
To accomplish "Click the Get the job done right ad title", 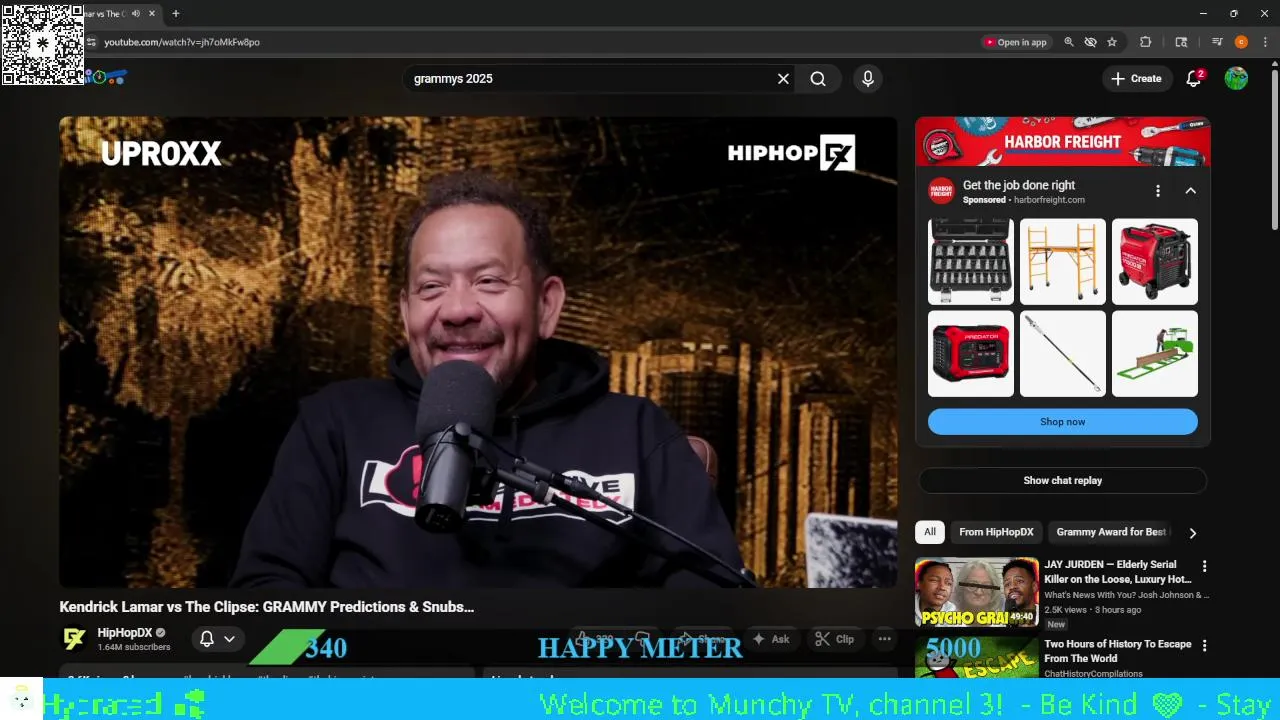I will pos(1019,185).
